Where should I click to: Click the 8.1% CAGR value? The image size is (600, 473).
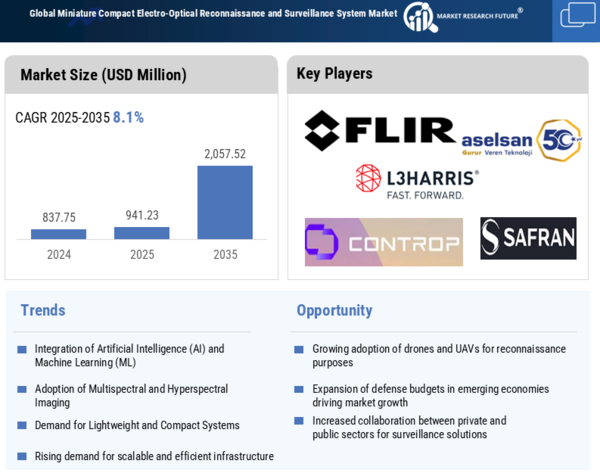point(128,117)
